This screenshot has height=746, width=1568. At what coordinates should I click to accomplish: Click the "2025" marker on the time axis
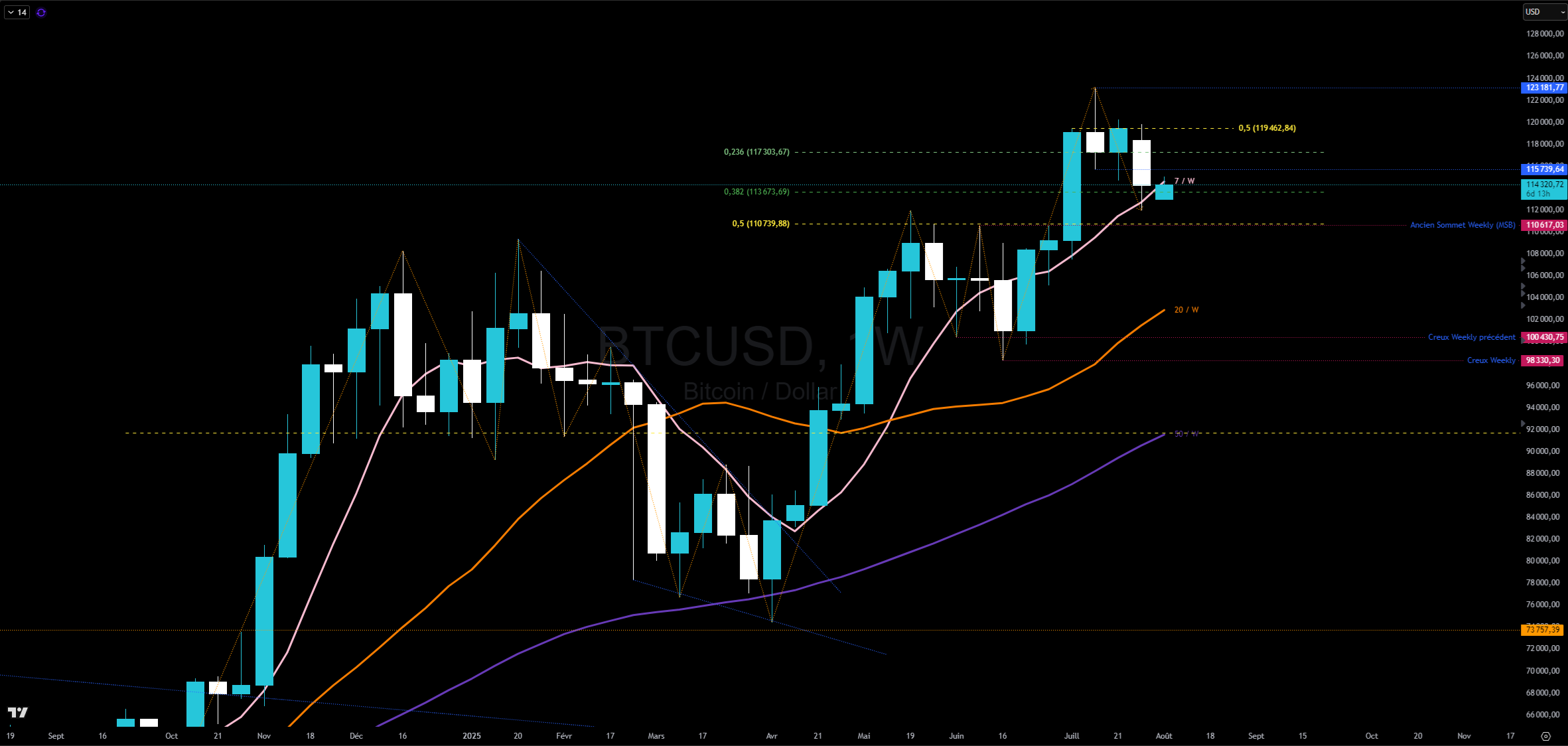tap(472, 736)
